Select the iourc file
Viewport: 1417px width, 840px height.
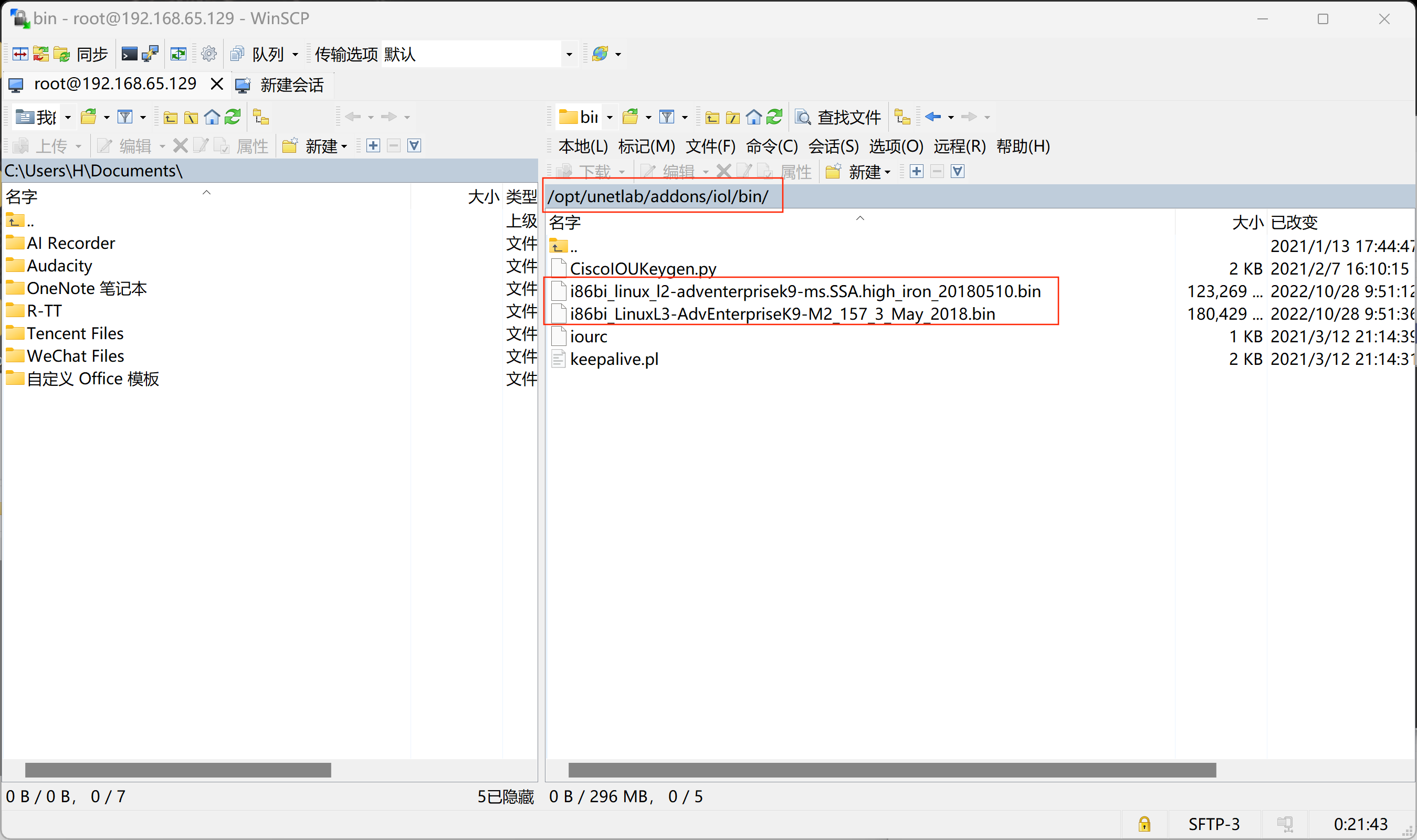[589, 336]
